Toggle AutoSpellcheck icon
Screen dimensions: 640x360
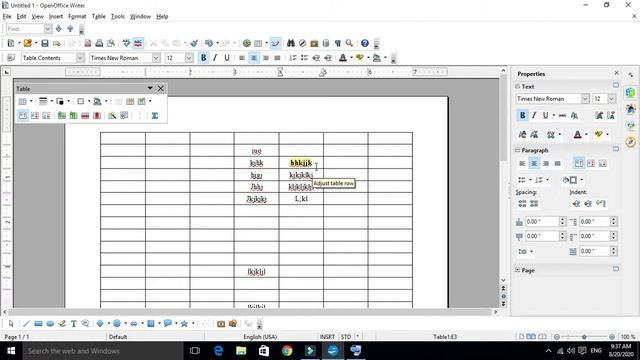(138, 43)
